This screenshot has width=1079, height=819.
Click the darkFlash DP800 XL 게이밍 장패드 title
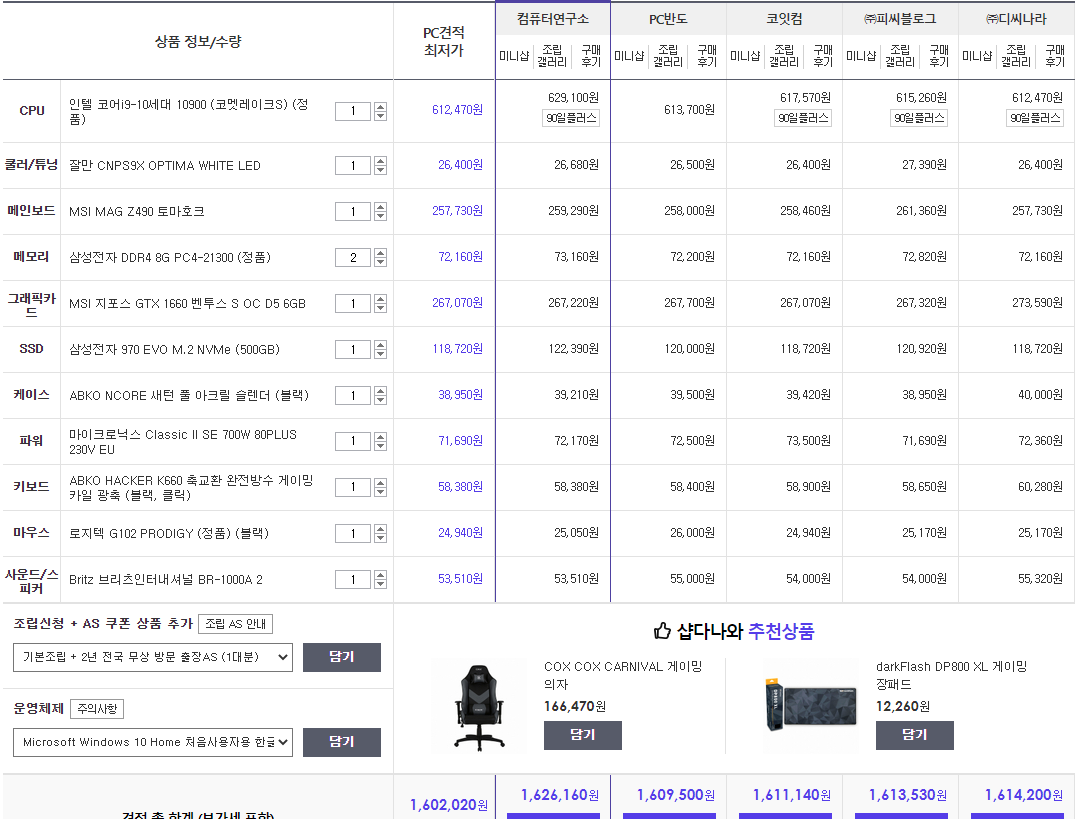[x=951, y=675]
